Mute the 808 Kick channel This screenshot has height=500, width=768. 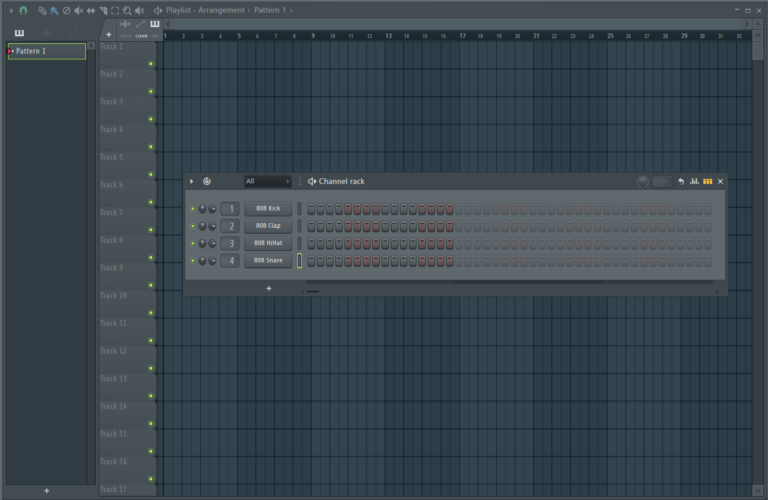tap(192, 209)
